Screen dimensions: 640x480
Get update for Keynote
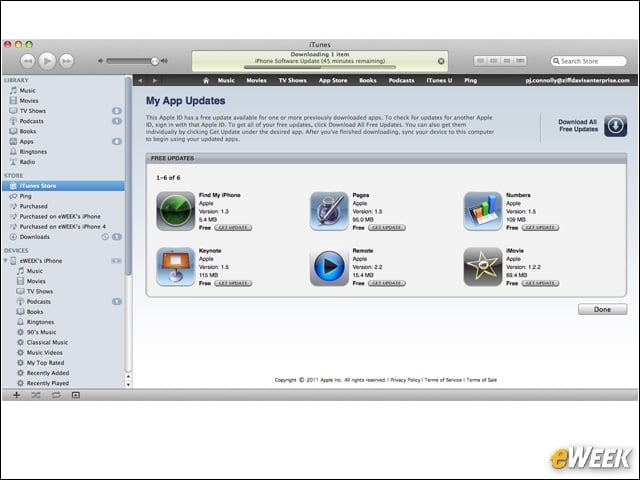[x=233, y=283]
